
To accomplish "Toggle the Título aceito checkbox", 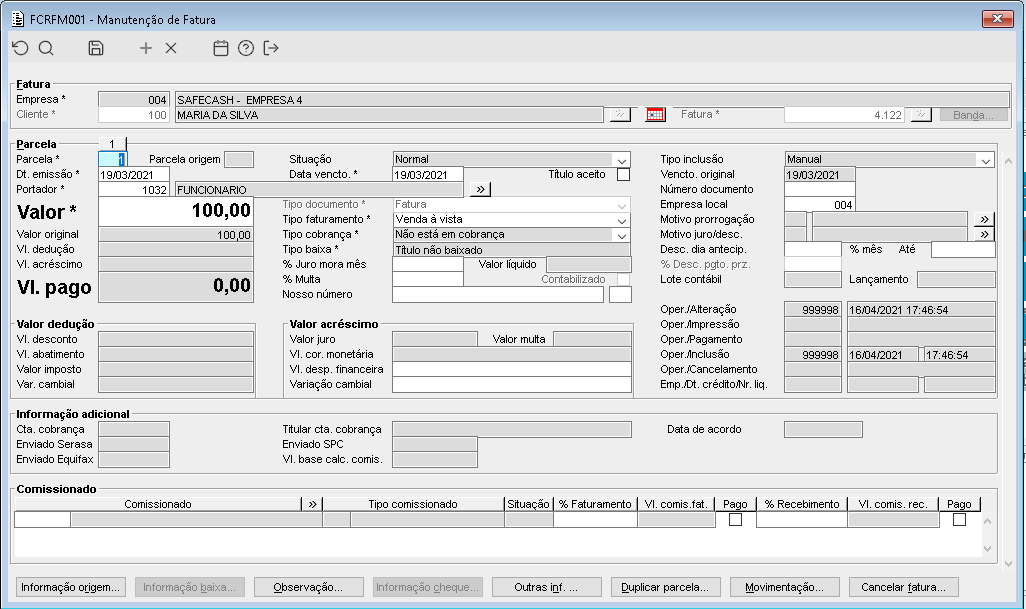I will coord(624,175).
